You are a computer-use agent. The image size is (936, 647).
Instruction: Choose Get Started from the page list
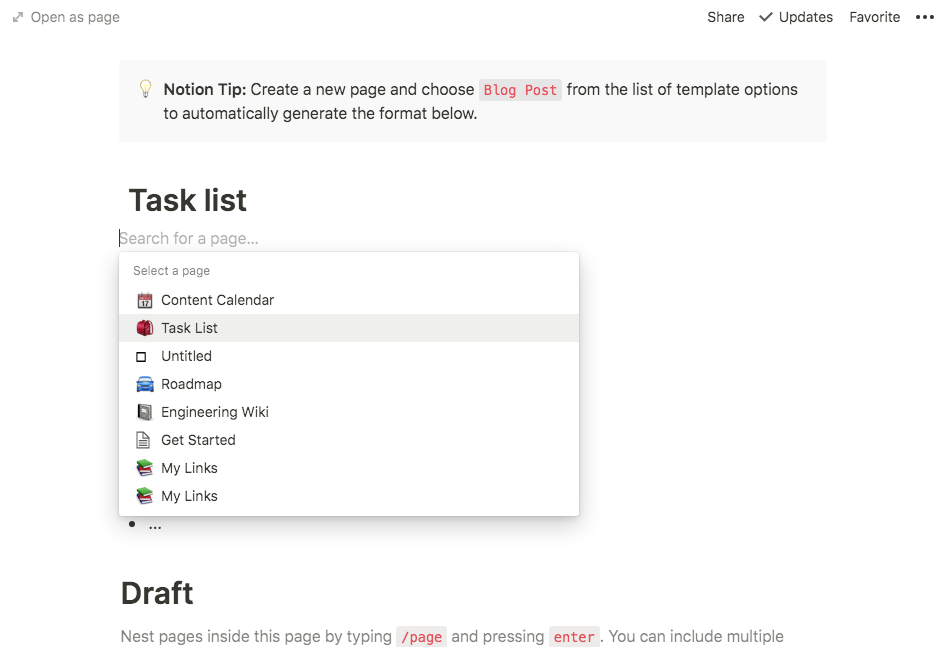pos(349,440)
